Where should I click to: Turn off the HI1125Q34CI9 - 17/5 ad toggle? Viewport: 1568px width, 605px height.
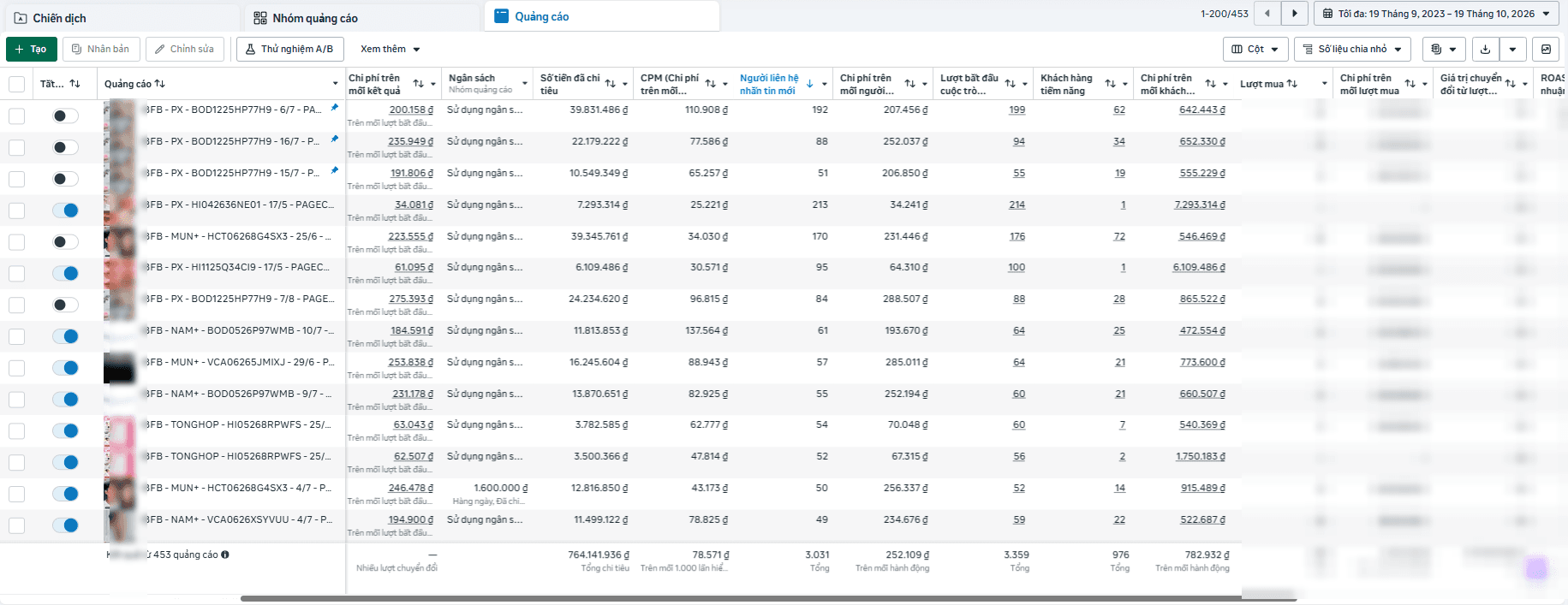(65, 273)
